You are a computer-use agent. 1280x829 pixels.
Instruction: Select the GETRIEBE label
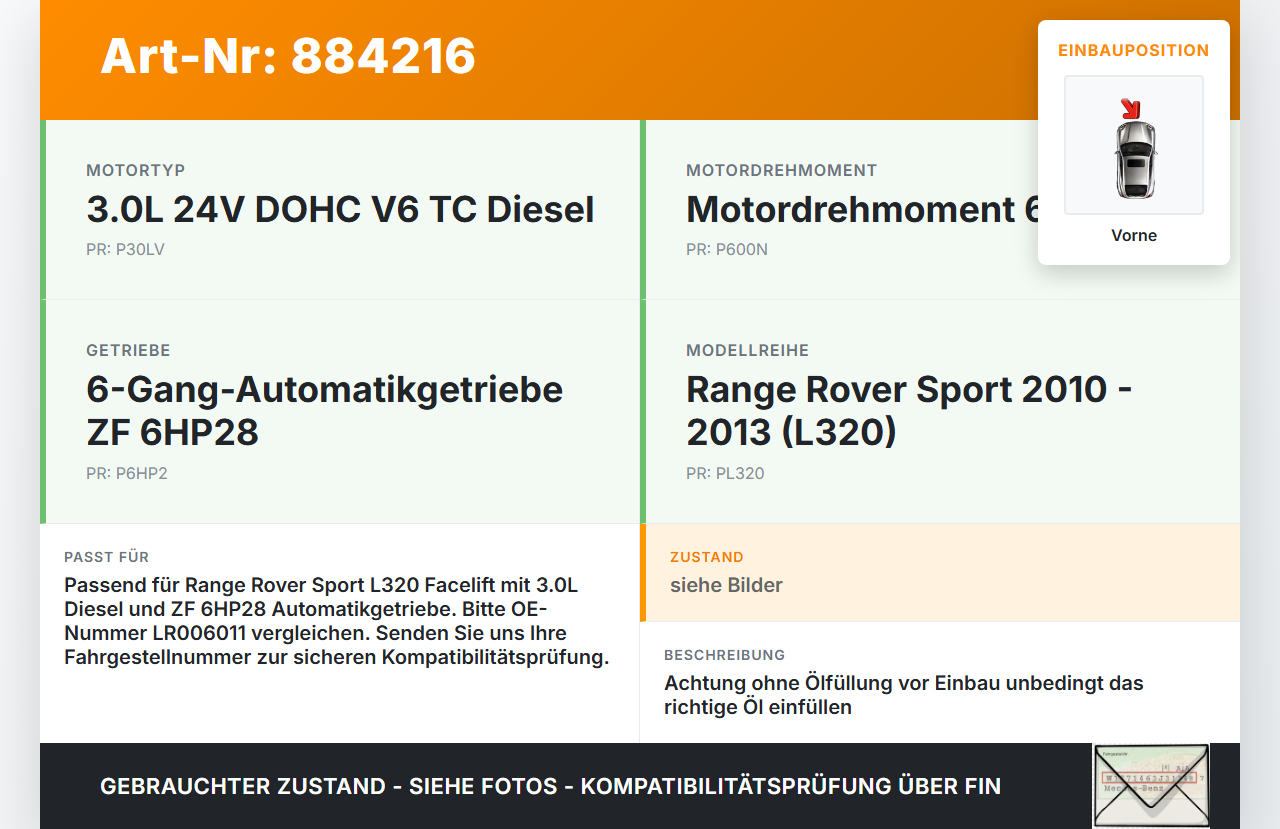128,351
